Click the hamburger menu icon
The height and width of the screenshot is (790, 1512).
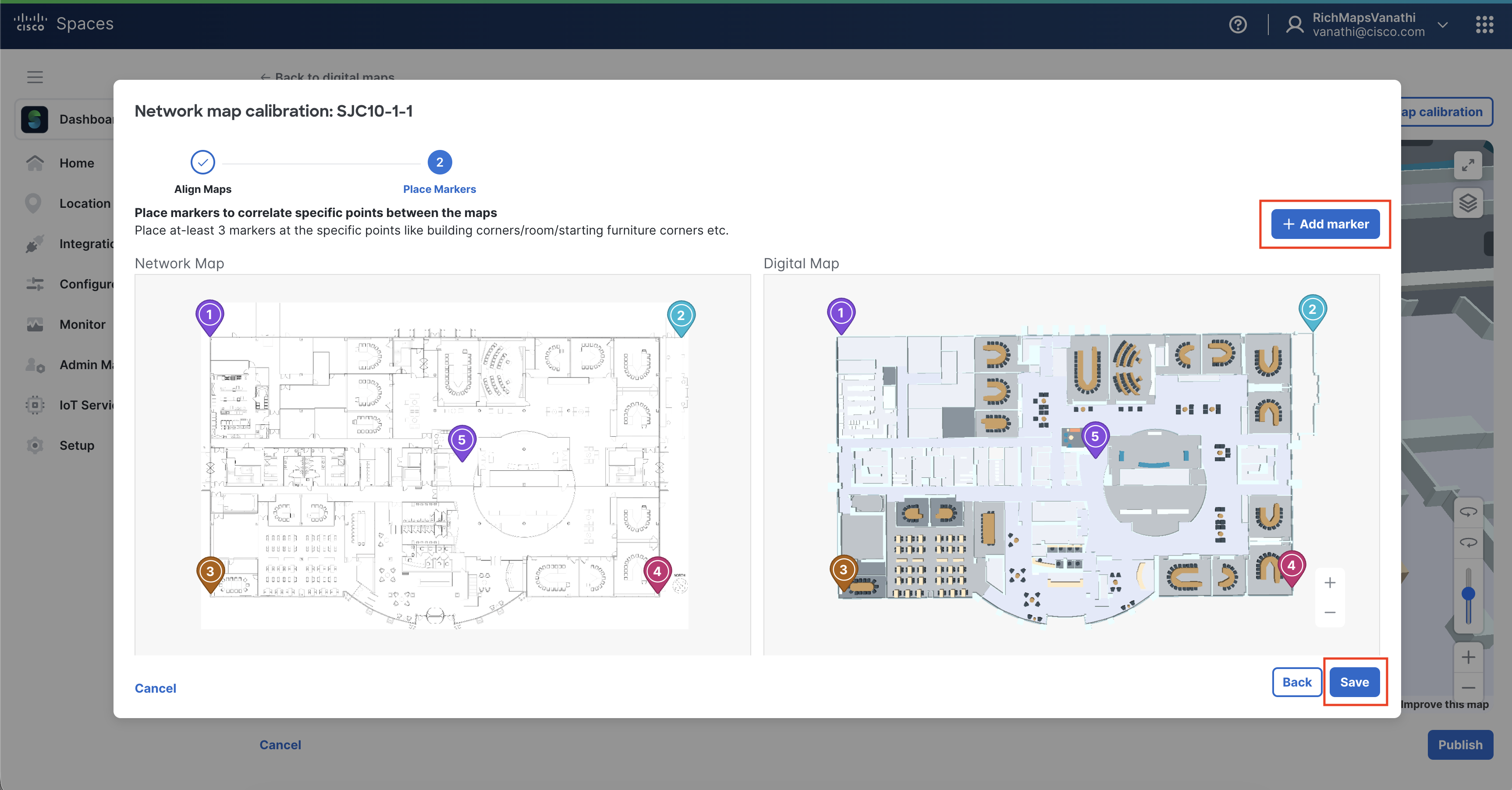(x=35, y=77)
